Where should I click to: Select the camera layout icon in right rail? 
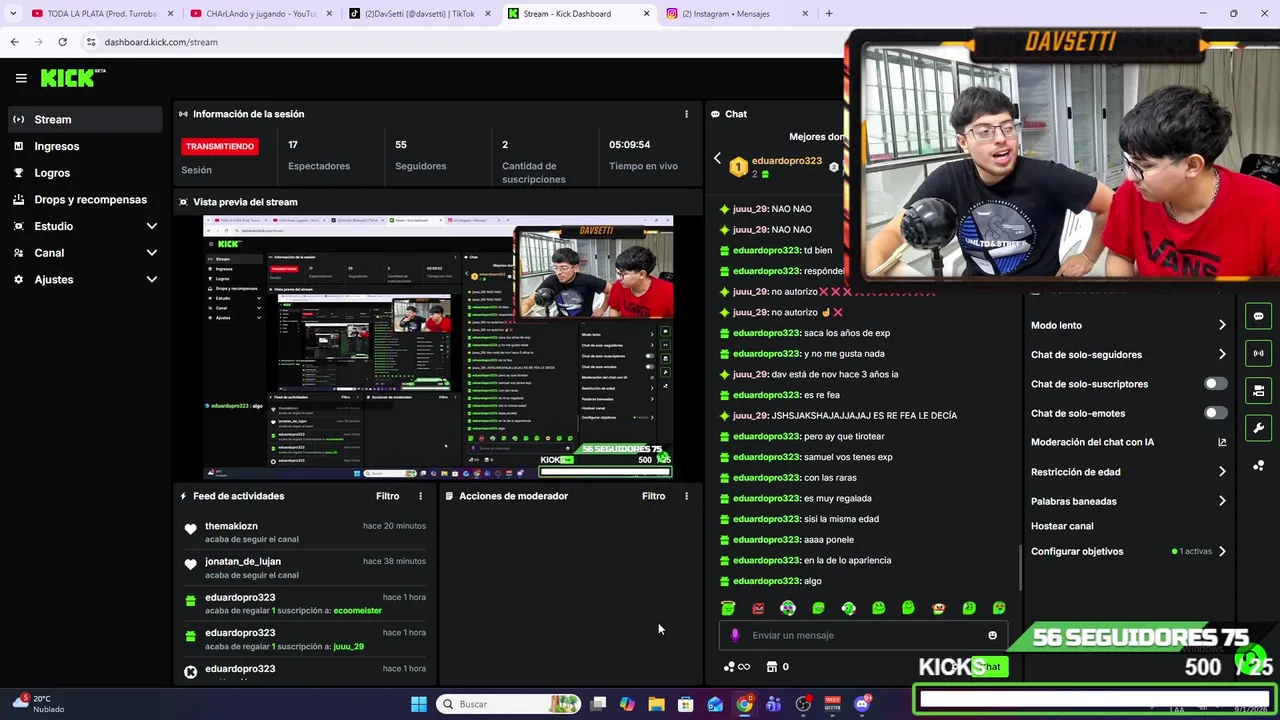(x=1258, y=390)
